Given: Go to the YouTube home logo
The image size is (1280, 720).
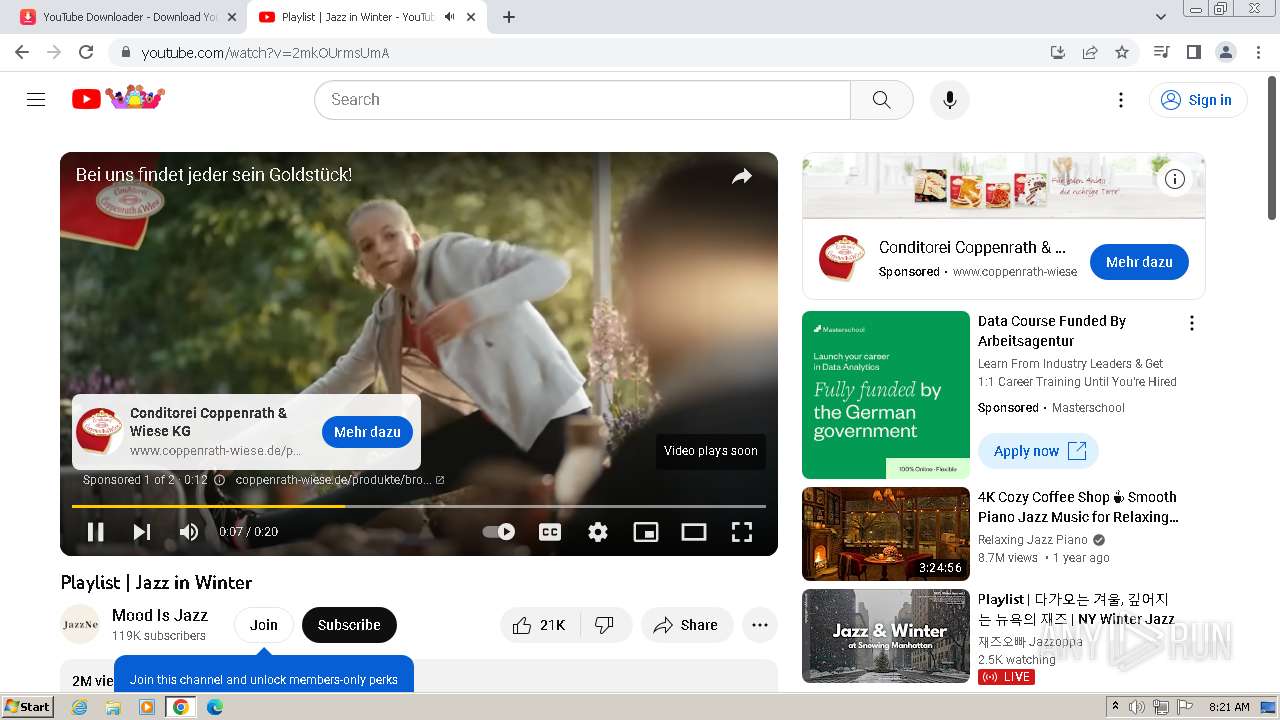Looking at the screenshot, I should (x=118, y=98).
